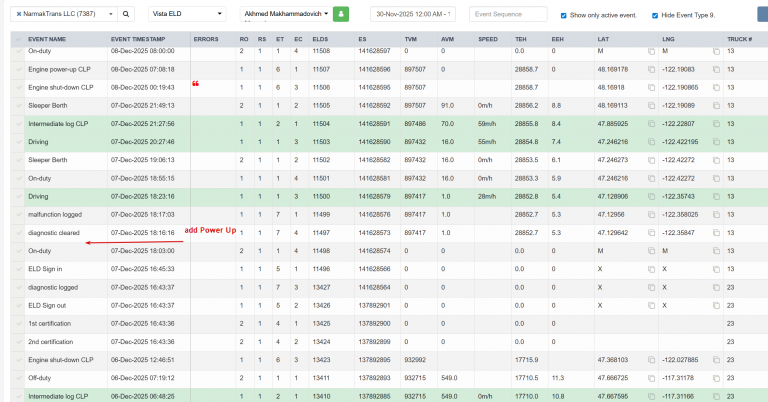768x402 pixels.
Task: Tick the row checkmark for 1st certification
Action: pyautogui.click(x=19, y=324)
